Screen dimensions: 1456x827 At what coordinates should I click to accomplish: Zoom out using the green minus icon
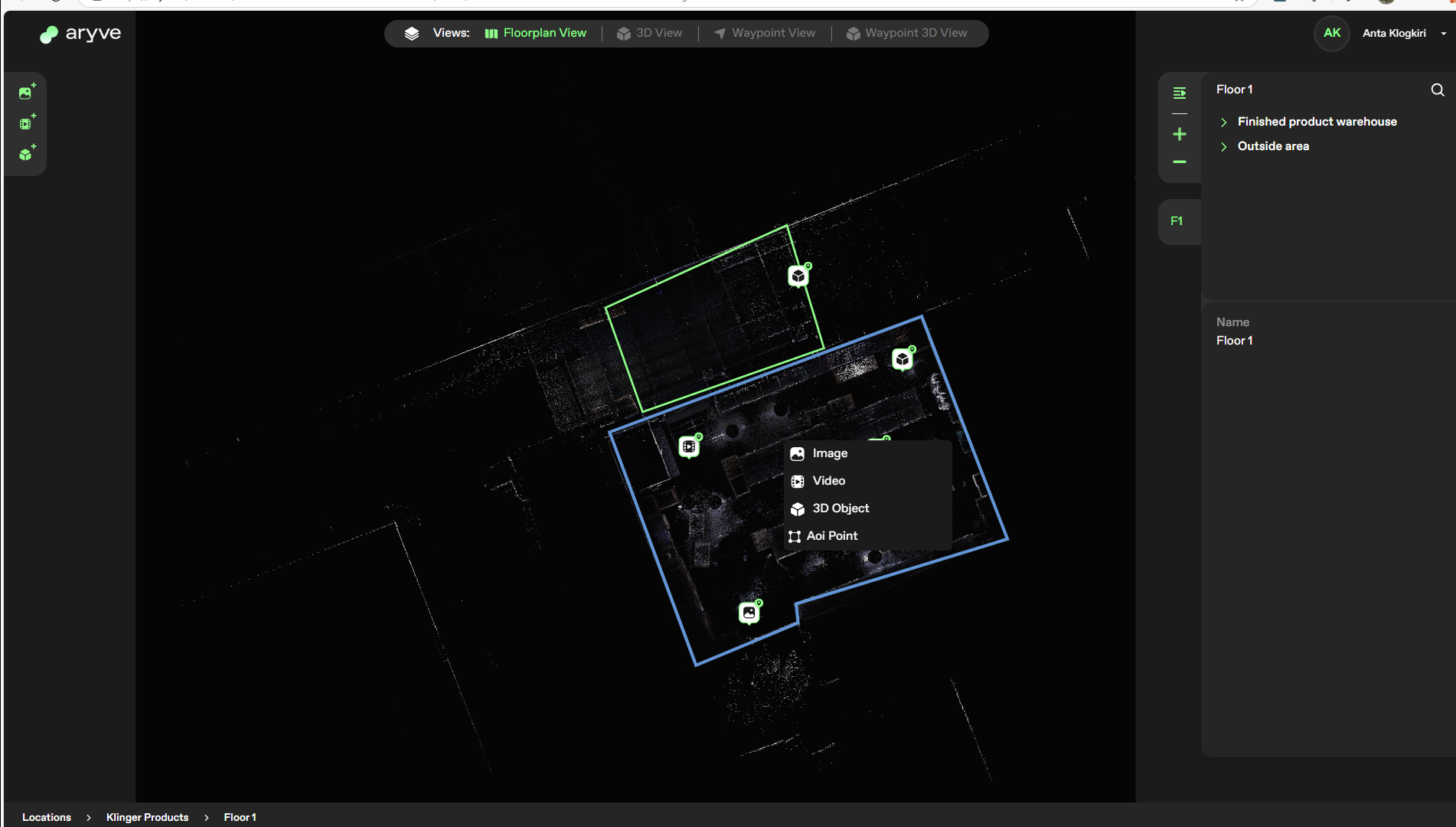pos(1180,162)
